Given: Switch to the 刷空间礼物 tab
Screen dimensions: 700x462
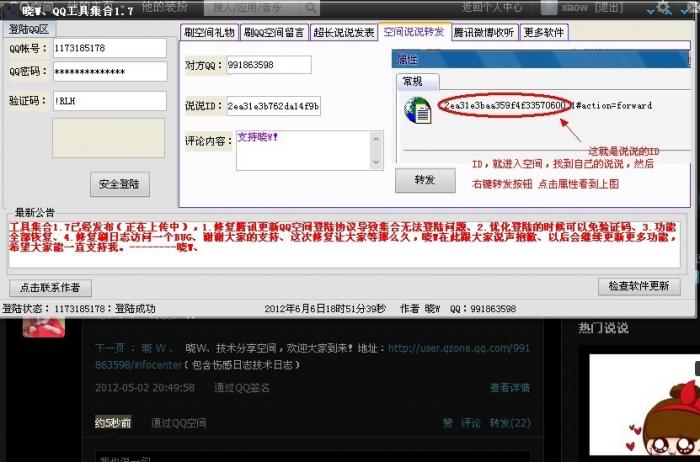Looking at the screenshot, I should point(209,32).
